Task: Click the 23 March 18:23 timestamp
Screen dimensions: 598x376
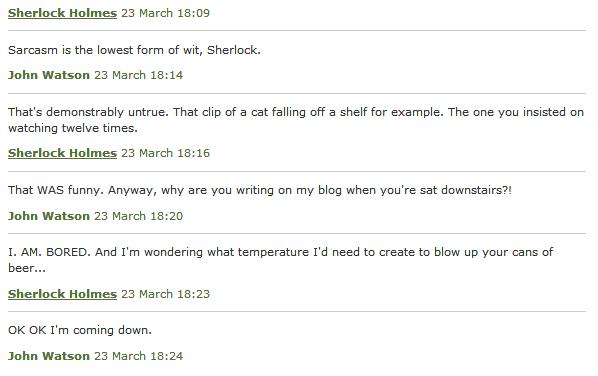Action: point(166,294)
